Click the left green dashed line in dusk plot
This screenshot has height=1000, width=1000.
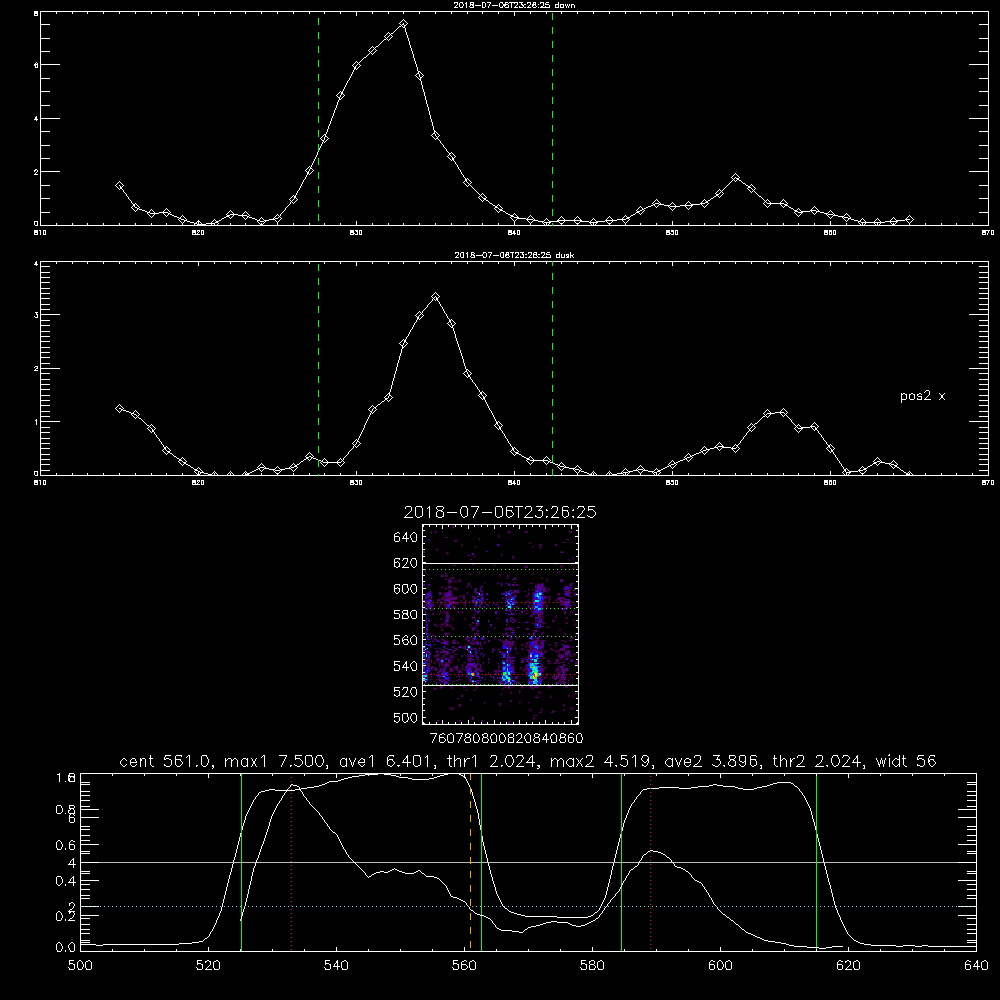318,368
